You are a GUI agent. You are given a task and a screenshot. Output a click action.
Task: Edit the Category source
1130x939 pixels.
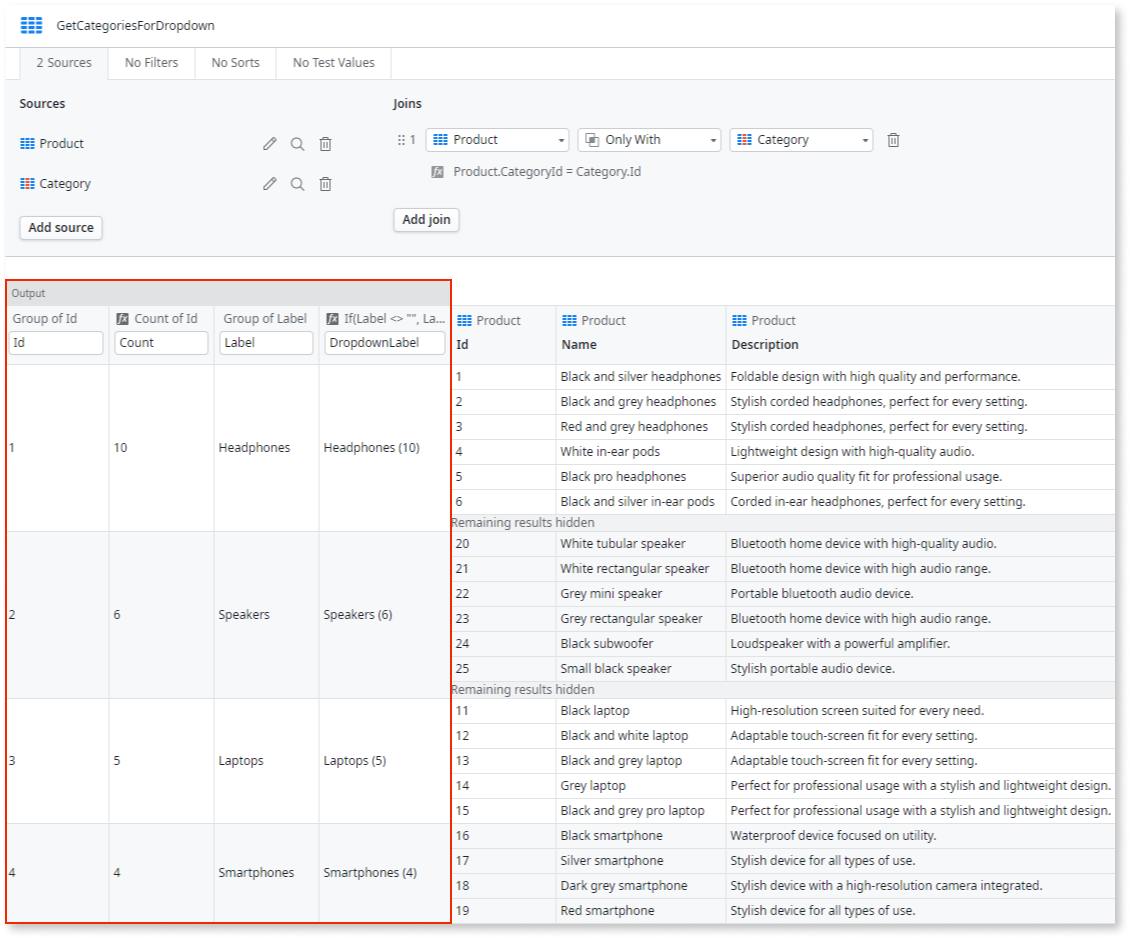pos(269,183)
